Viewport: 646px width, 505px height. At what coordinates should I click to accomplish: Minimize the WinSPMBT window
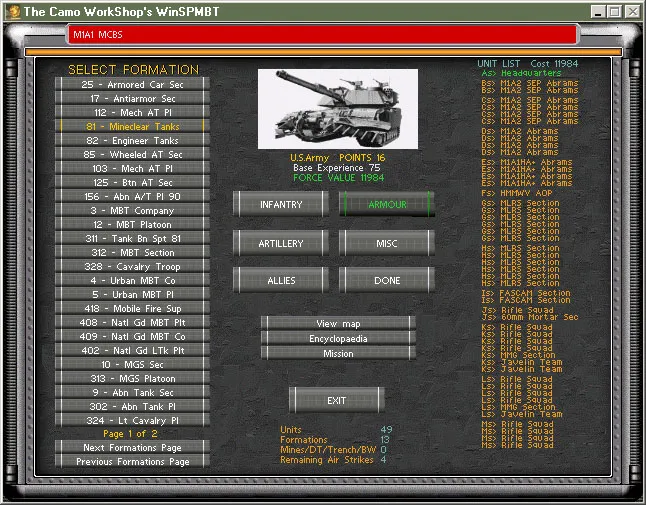(598, 12)
